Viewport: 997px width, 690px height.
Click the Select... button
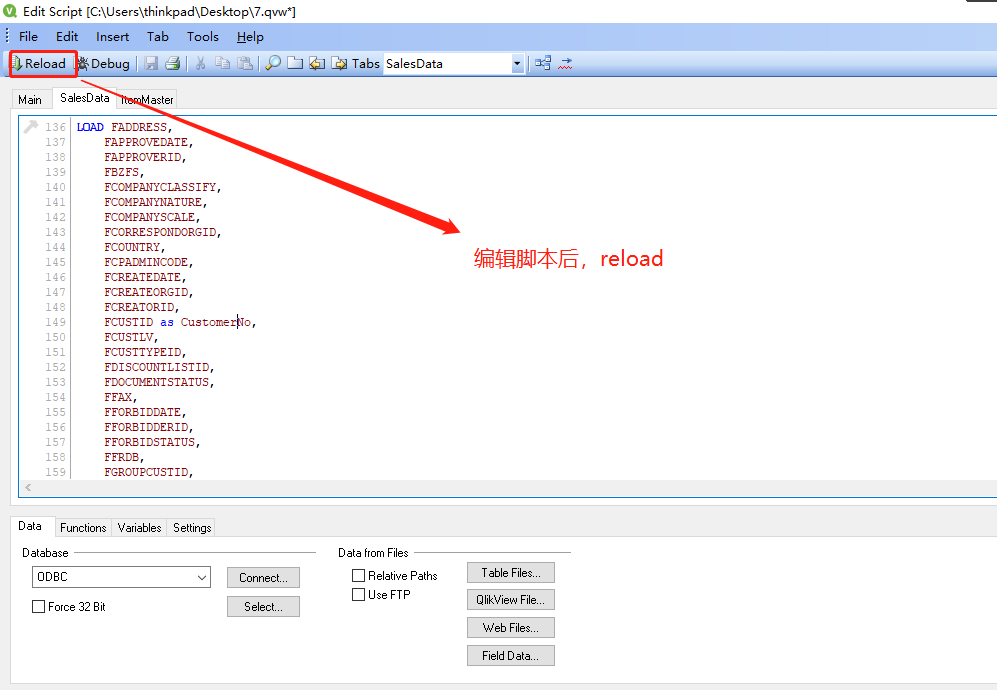(263, 607)
